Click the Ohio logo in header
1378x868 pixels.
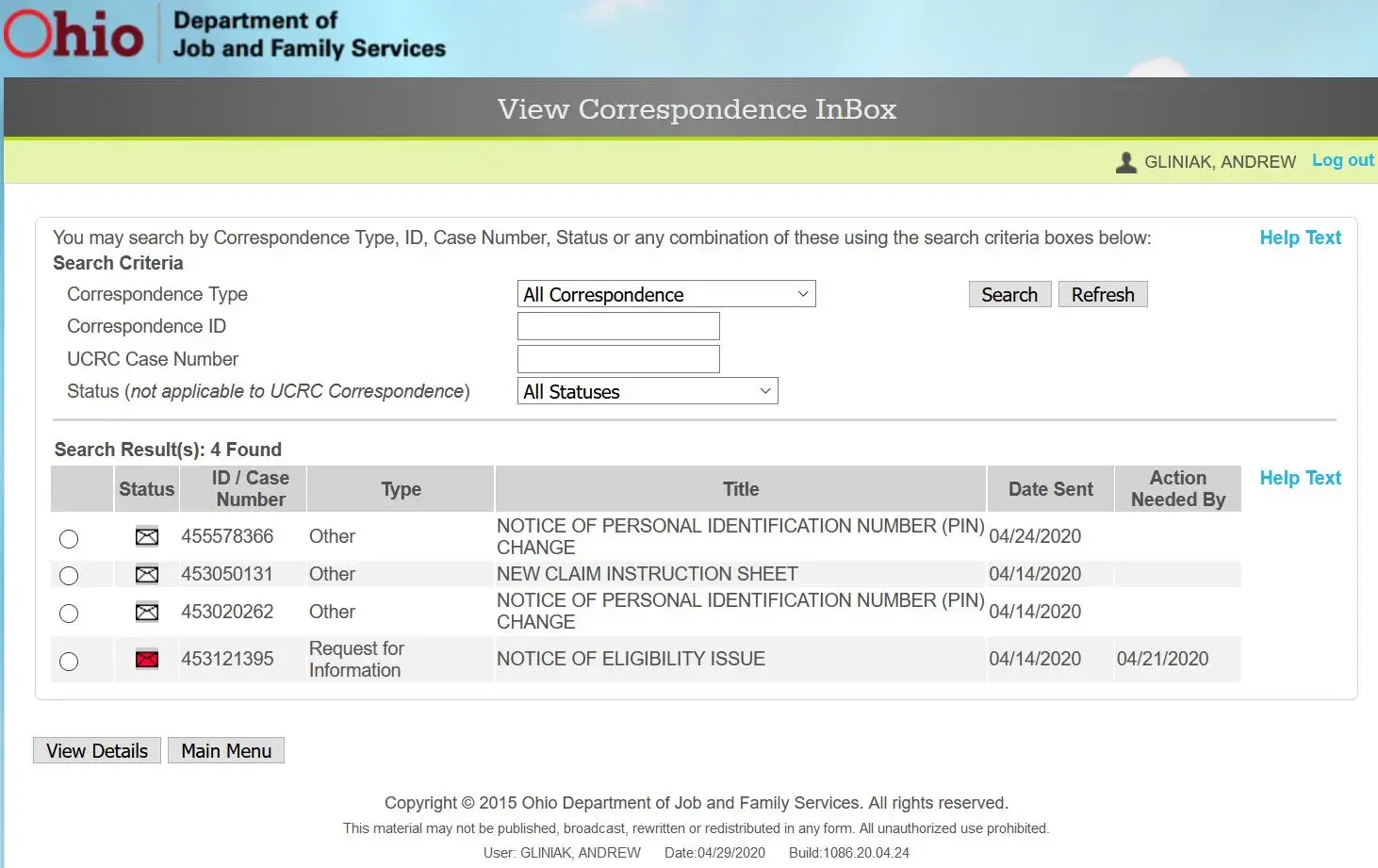(x=74, y=35)
